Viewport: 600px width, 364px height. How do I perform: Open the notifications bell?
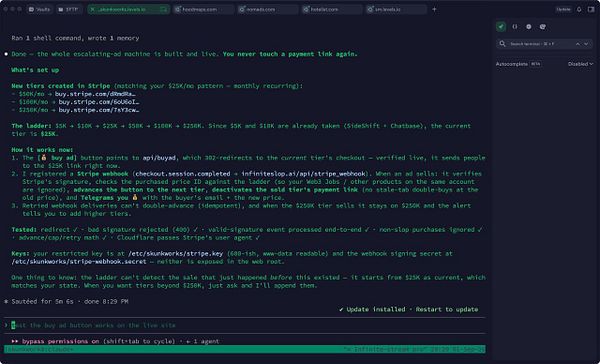point(579,9)
